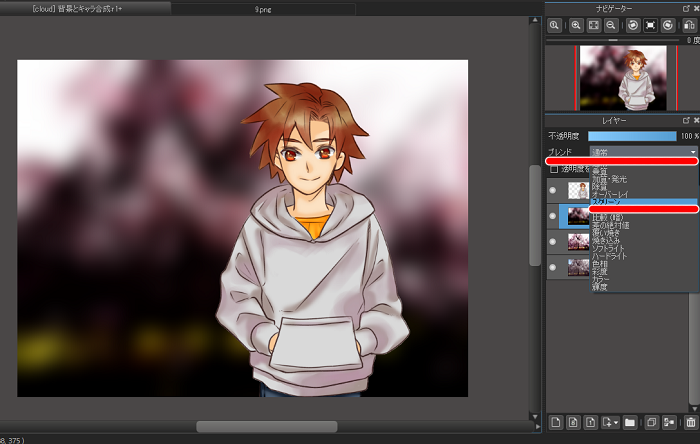Collapse the blend mode dropdown arrow
The height and width of the screenshot is (444, 700).
point(692,152)
